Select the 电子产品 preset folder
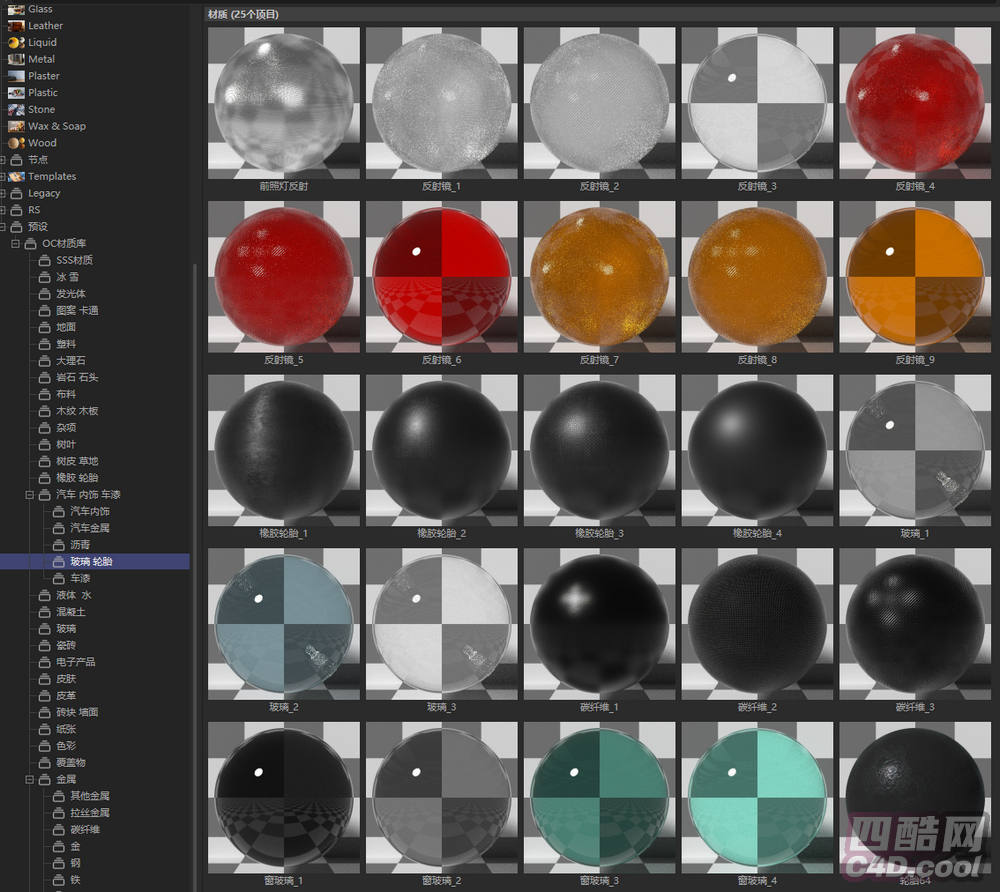Viewport: 1000px width, 892px height. click(x=75, y=662)
